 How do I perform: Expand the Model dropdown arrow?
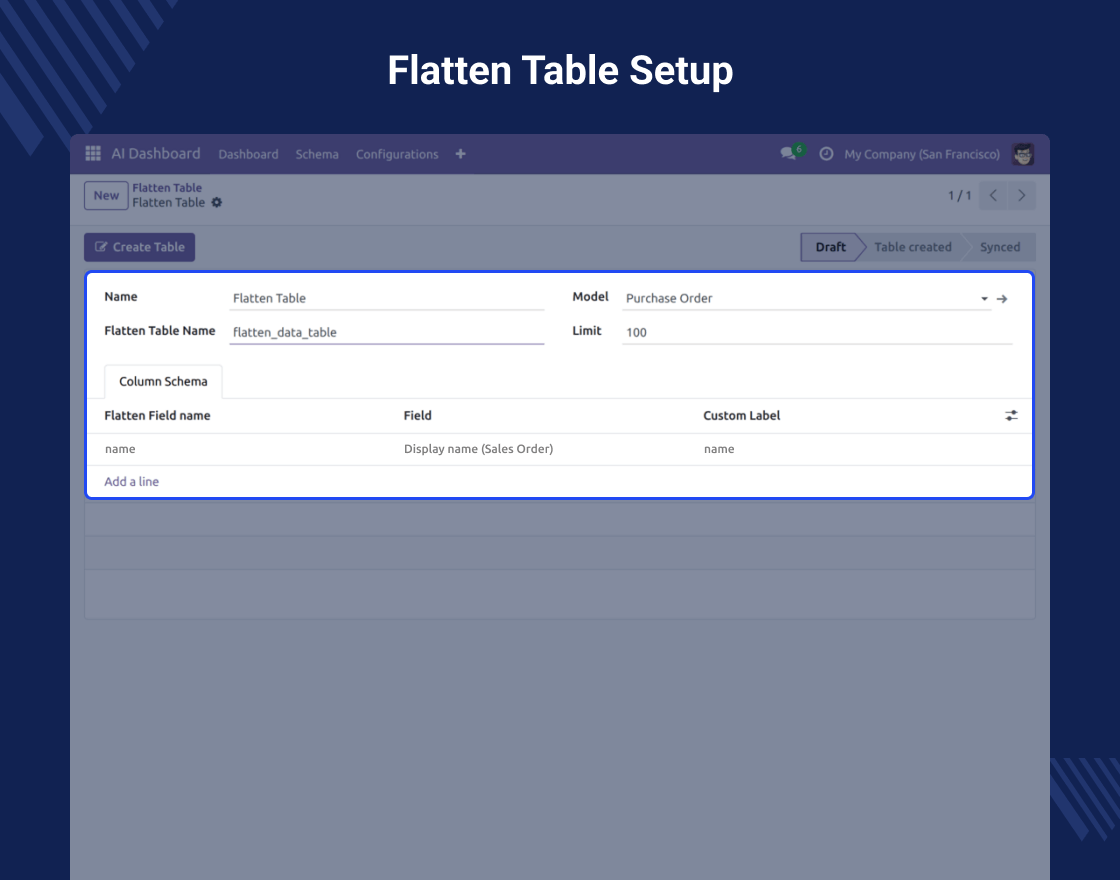coord(984,299)
